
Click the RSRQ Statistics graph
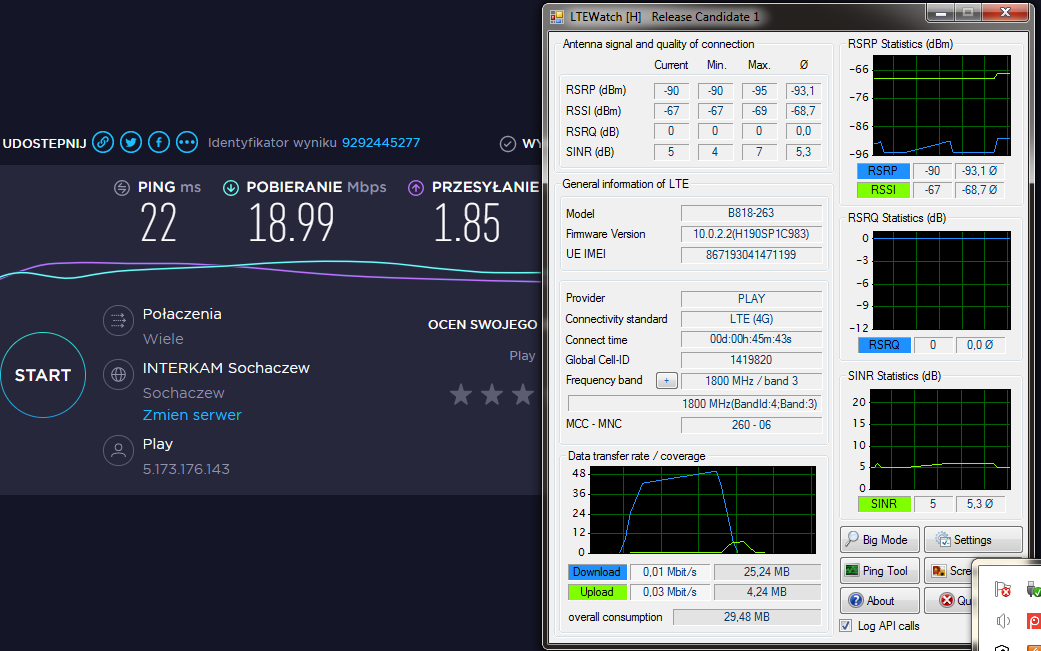(941, 281)
